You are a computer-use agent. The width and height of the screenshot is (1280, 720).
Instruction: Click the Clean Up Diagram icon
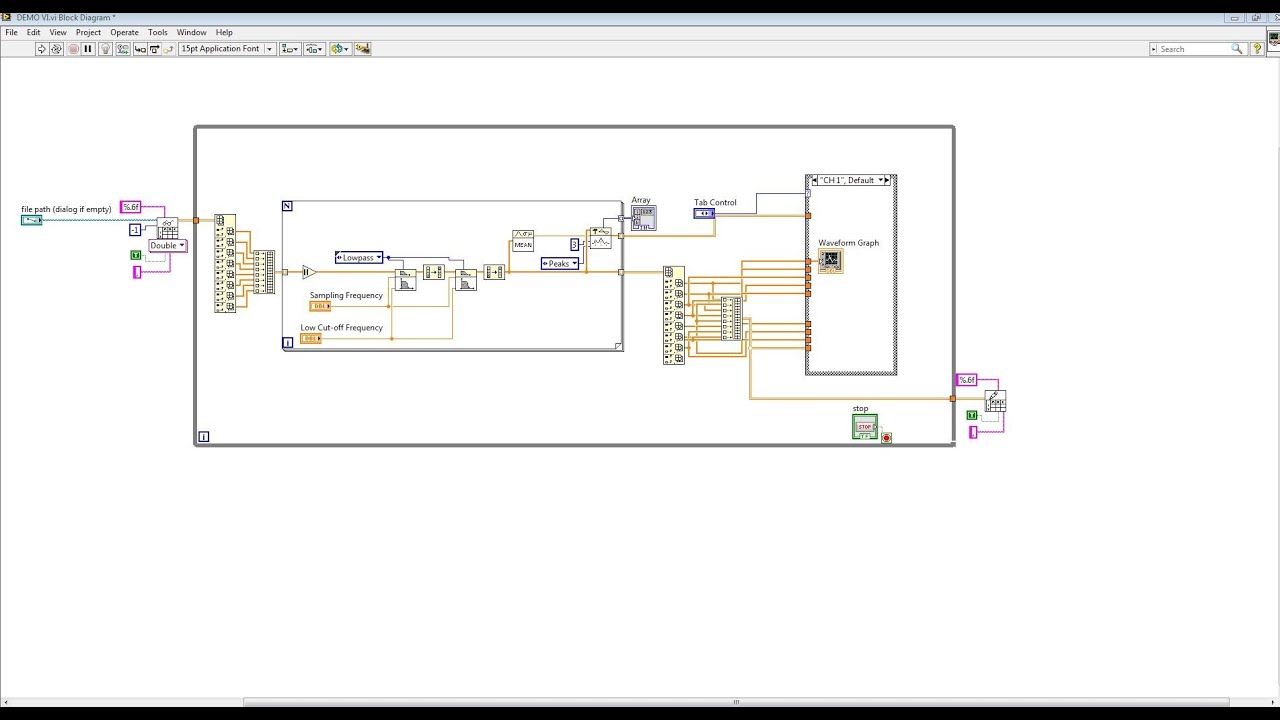click(x=363, y=48)
